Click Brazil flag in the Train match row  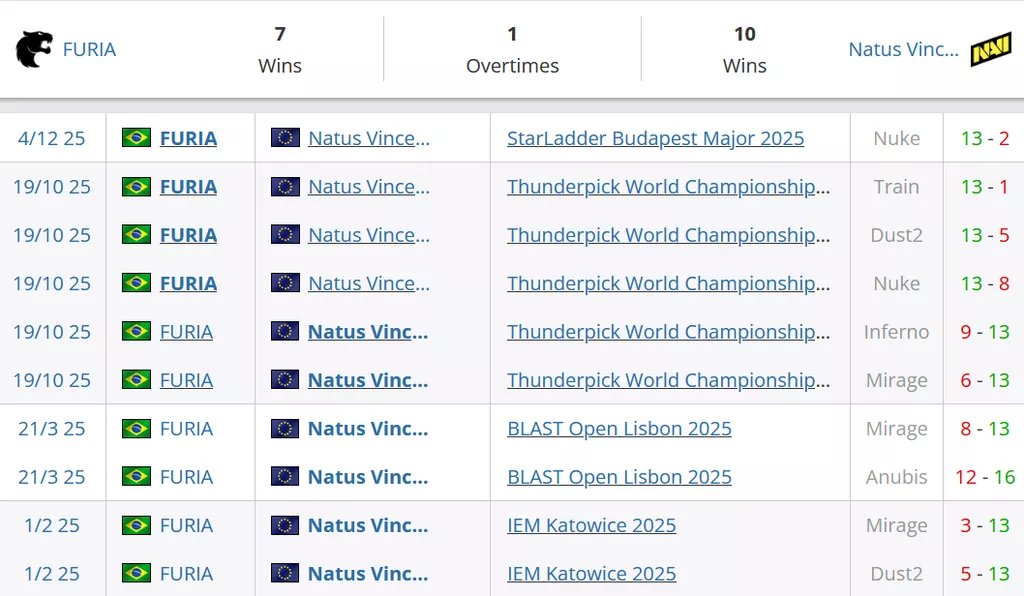(136, 187)
